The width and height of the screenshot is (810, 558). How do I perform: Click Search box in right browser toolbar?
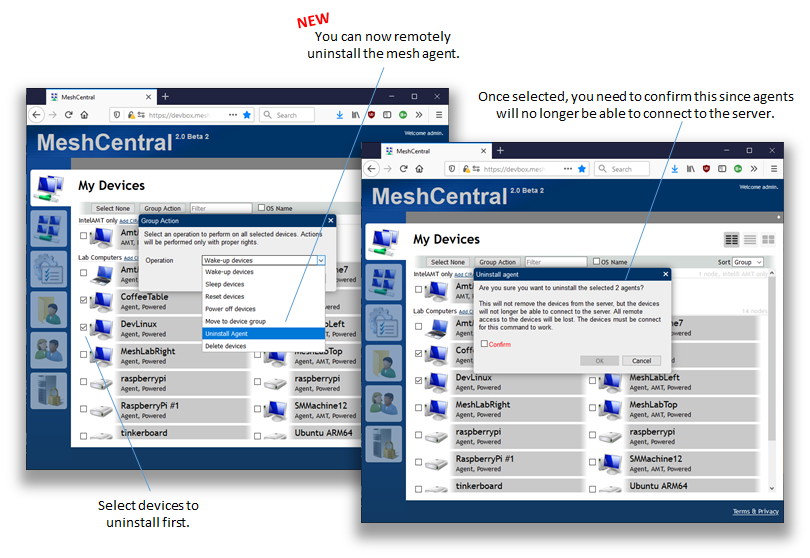[622, 169]
